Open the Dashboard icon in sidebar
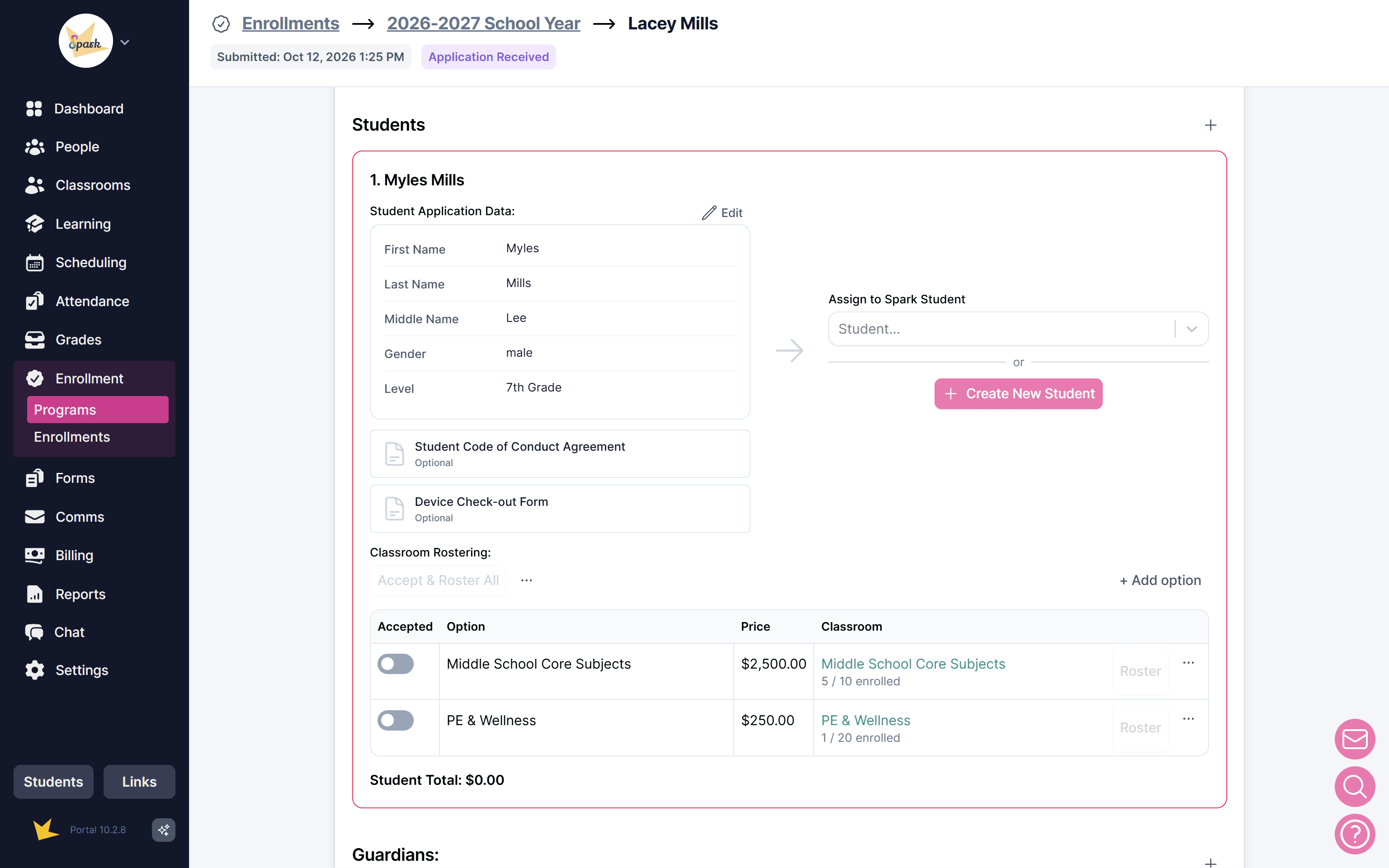Screen dimensions: 1389x868 click(34, 108)
